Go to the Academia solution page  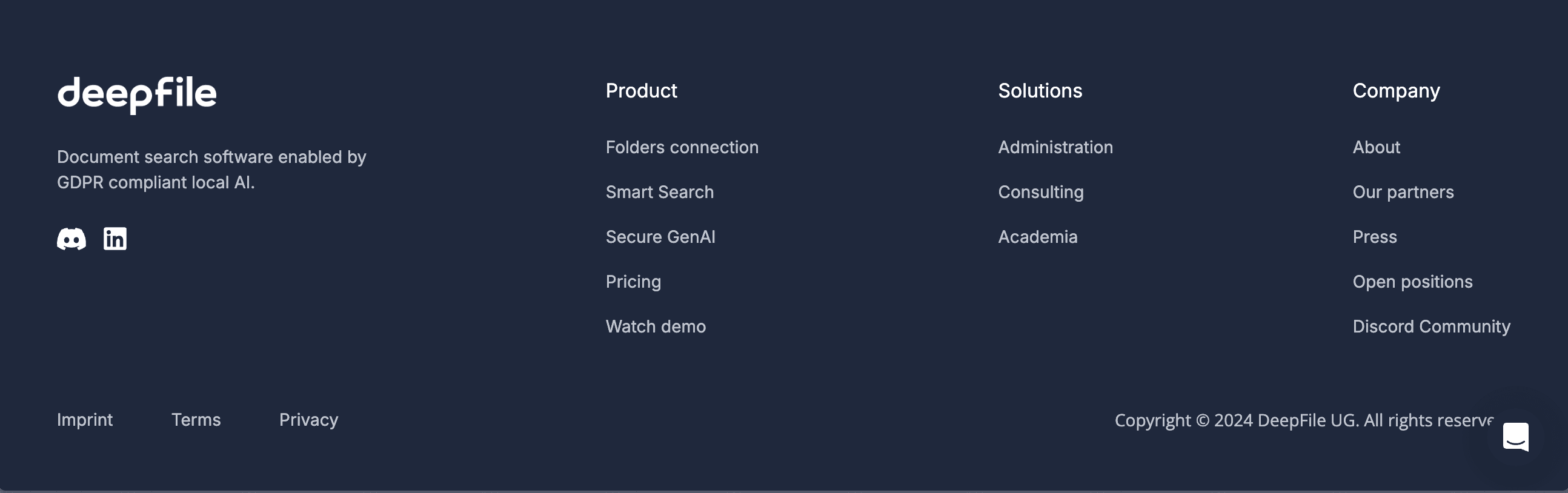tap(1037, 237)
